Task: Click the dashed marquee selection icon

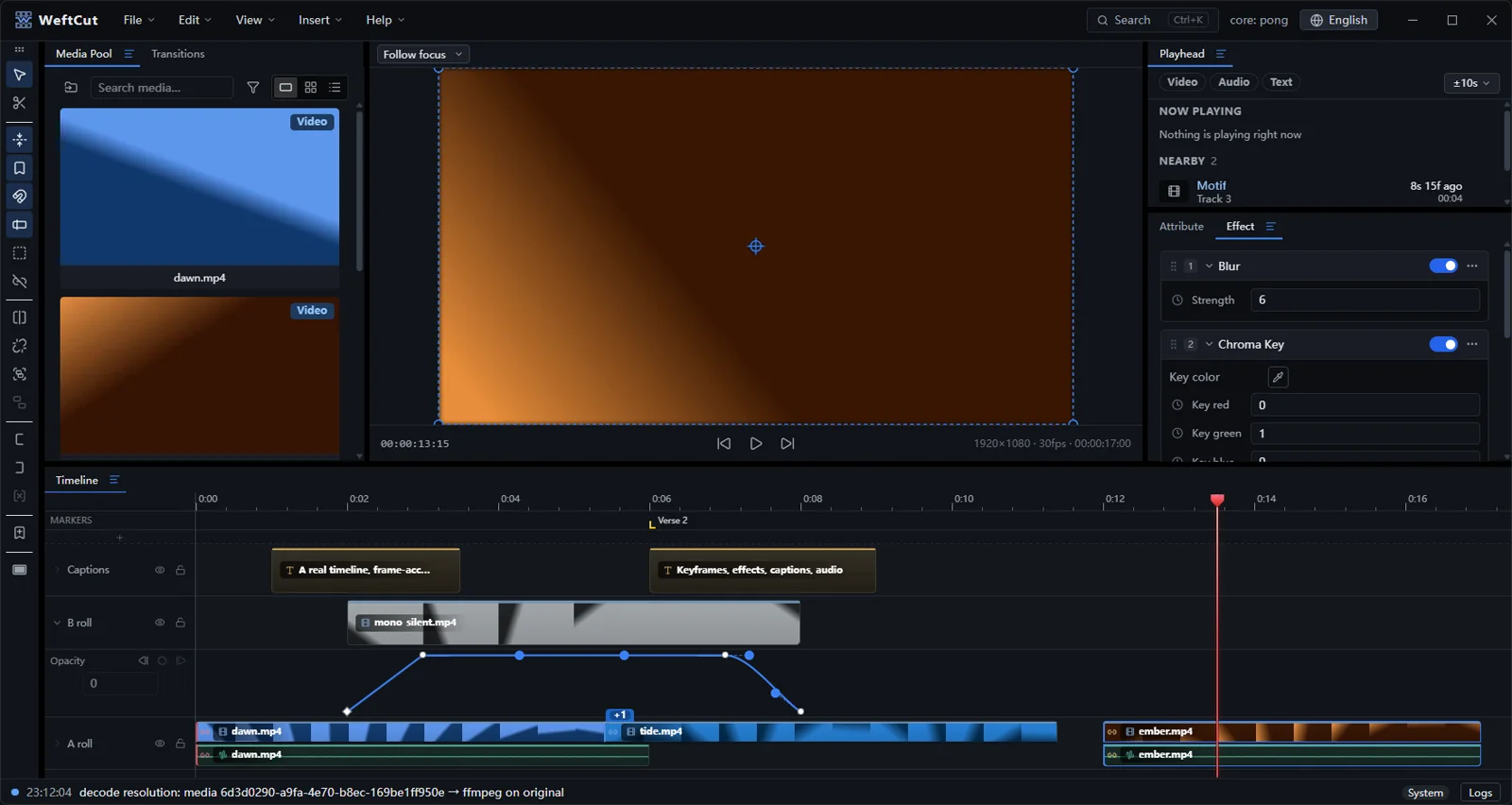Action: (x=19, y=253)
